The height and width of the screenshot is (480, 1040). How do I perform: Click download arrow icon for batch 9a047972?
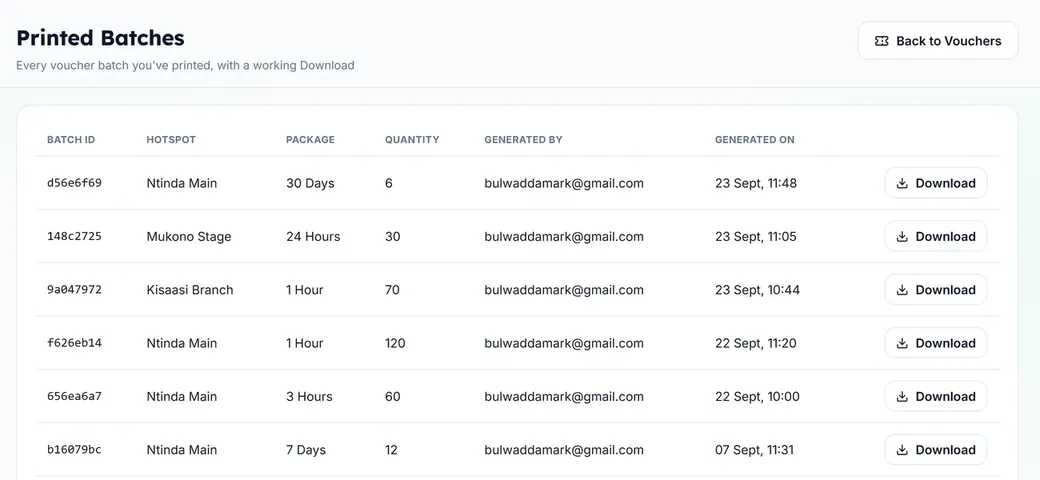(x=902, y=290)
